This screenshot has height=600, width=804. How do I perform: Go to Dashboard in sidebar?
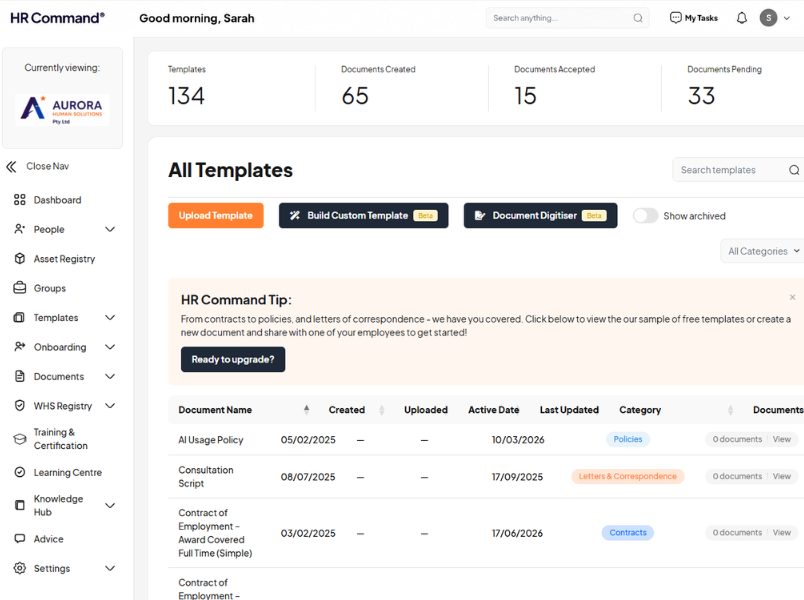tap(57, 200)
